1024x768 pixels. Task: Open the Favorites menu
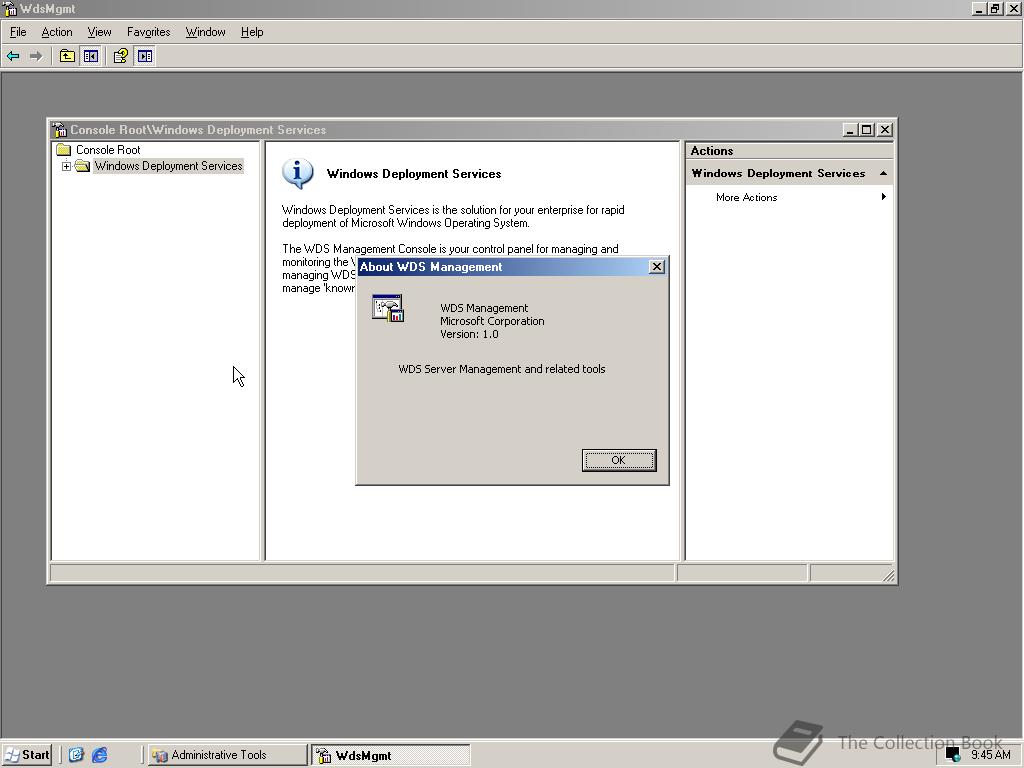tap(148, 32)
